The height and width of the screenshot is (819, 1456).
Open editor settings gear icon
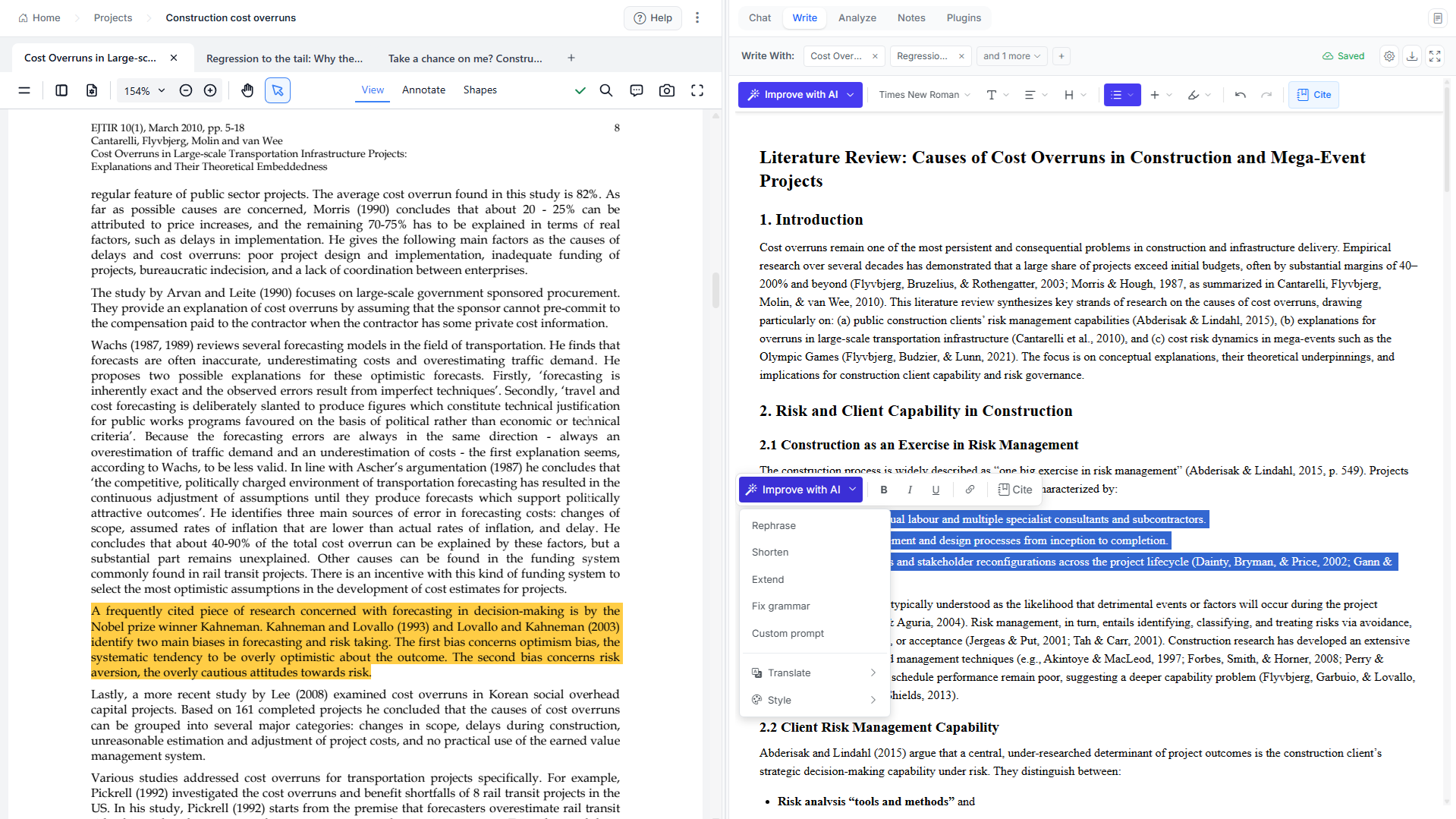click(1389, 56)
